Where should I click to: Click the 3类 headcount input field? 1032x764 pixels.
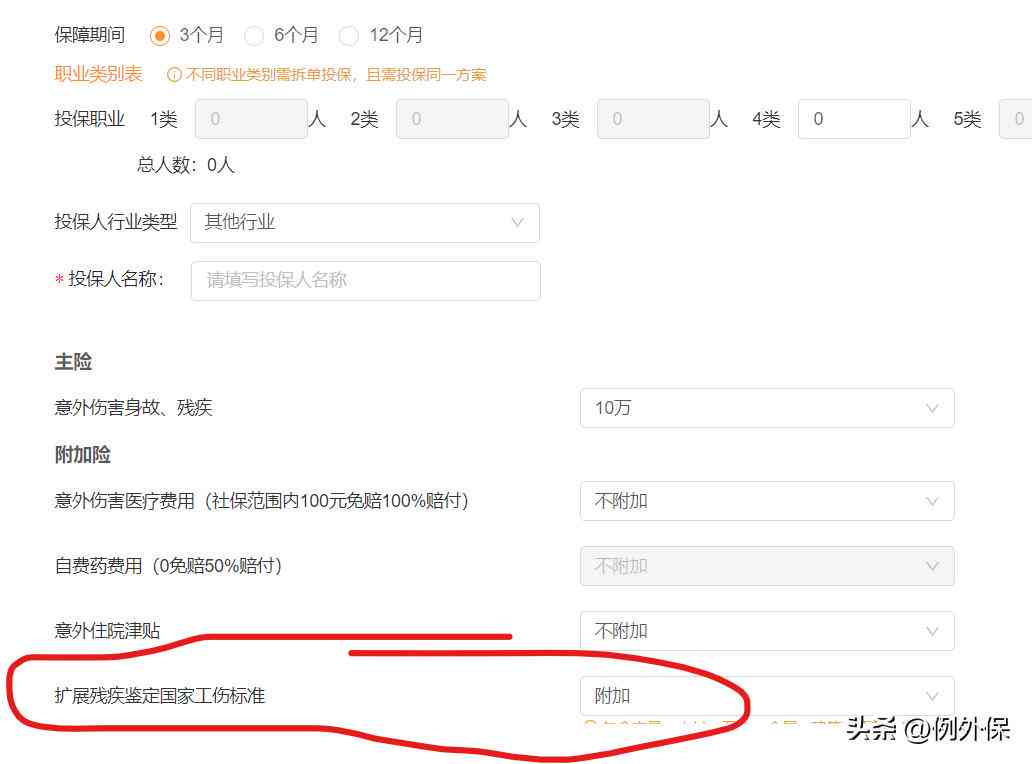(654, 119)
